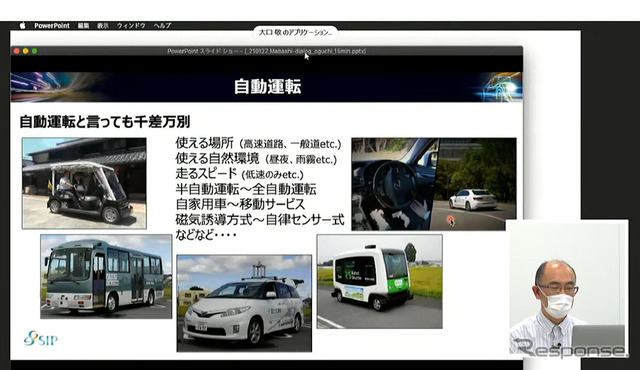Click the red close window button
The height and width of the screenshot is (370, 640).
pos(17,51)
